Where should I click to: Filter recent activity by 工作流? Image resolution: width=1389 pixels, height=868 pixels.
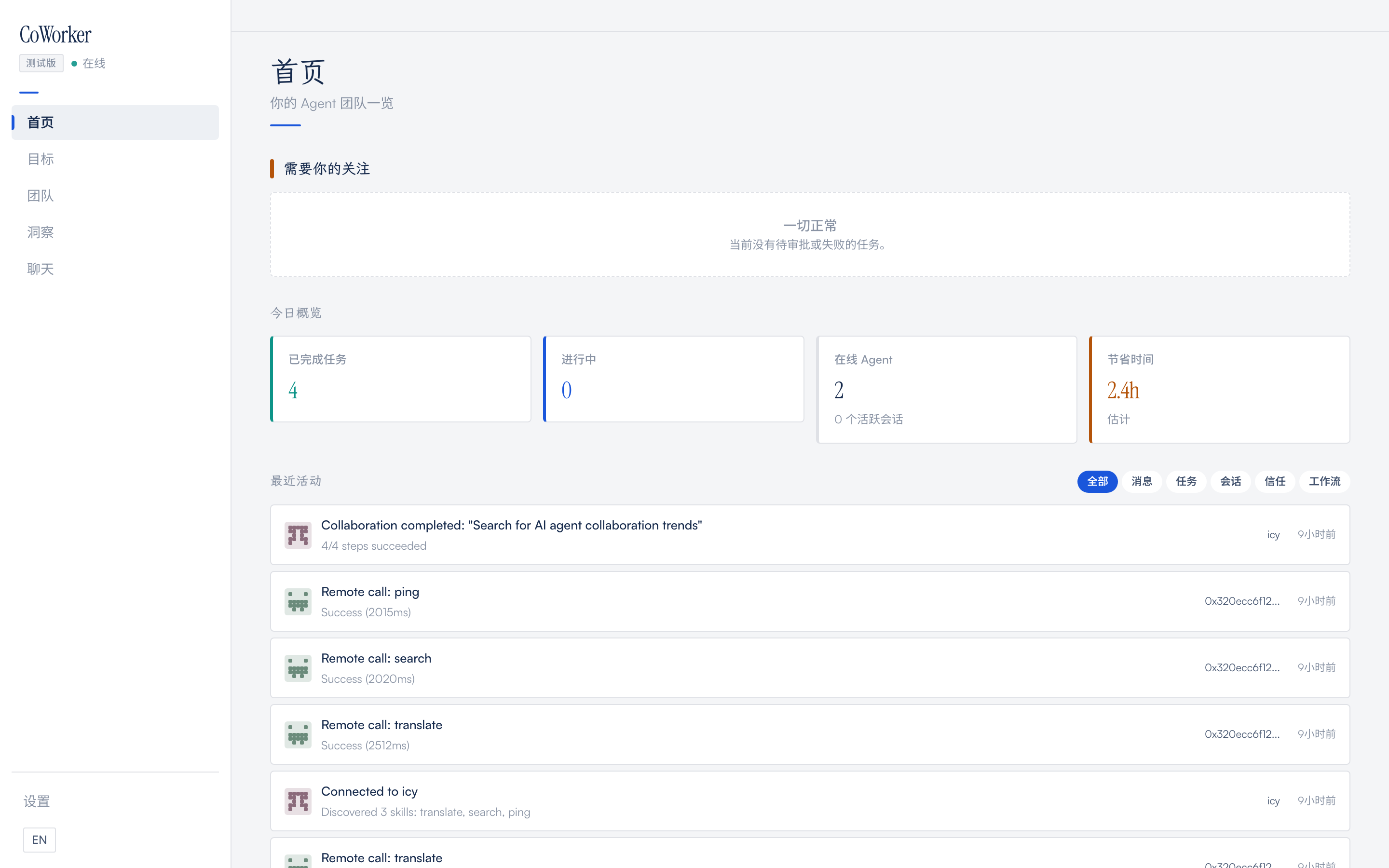click(1325, 482)
